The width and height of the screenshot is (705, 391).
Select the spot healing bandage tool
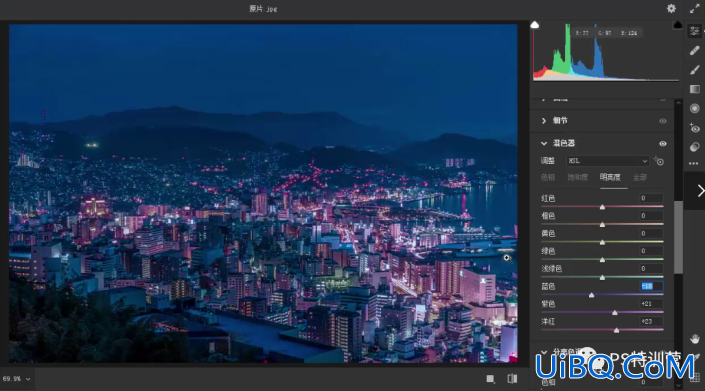tap(695, 50)
